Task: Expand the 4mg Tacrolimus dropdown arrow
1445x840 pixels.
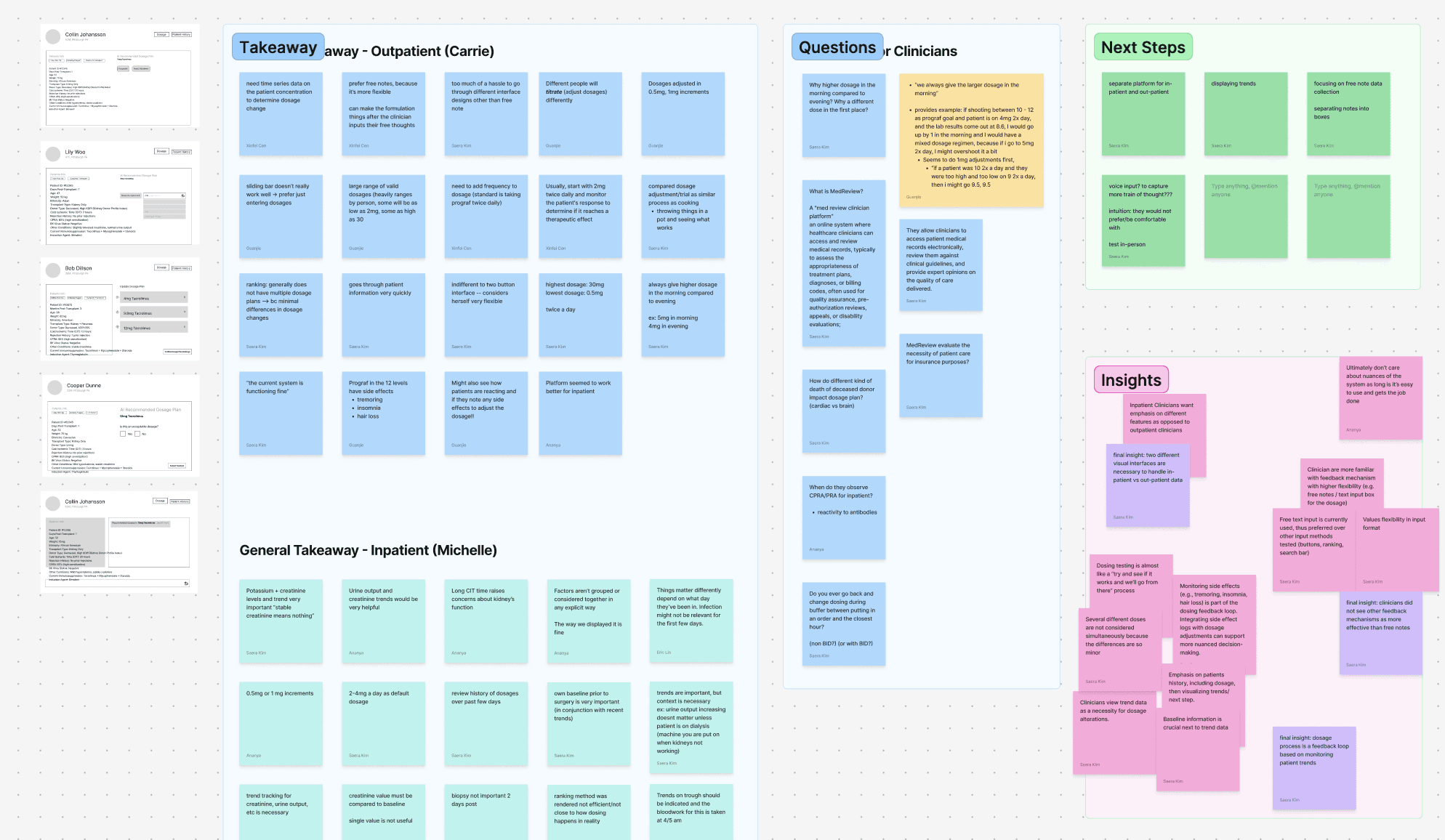Action: click(185, 297)
